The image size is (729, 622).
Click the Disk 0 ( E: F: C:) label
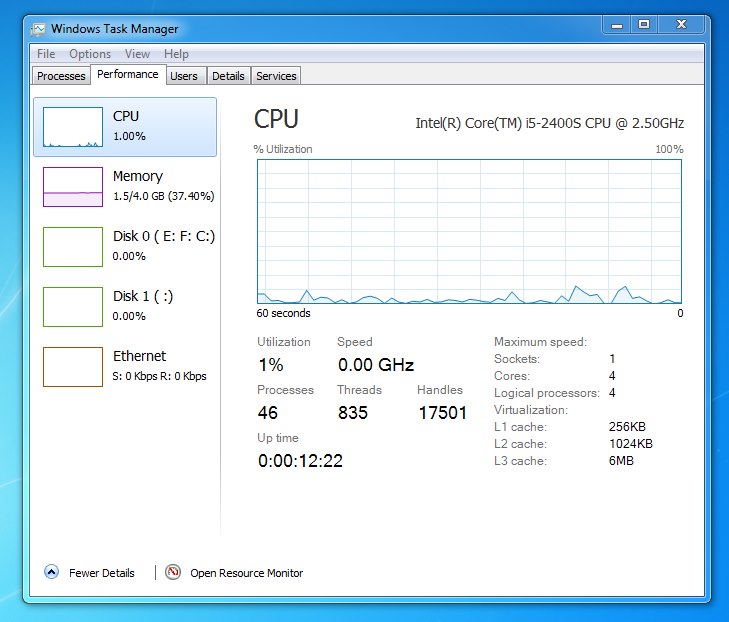[164, 236]
